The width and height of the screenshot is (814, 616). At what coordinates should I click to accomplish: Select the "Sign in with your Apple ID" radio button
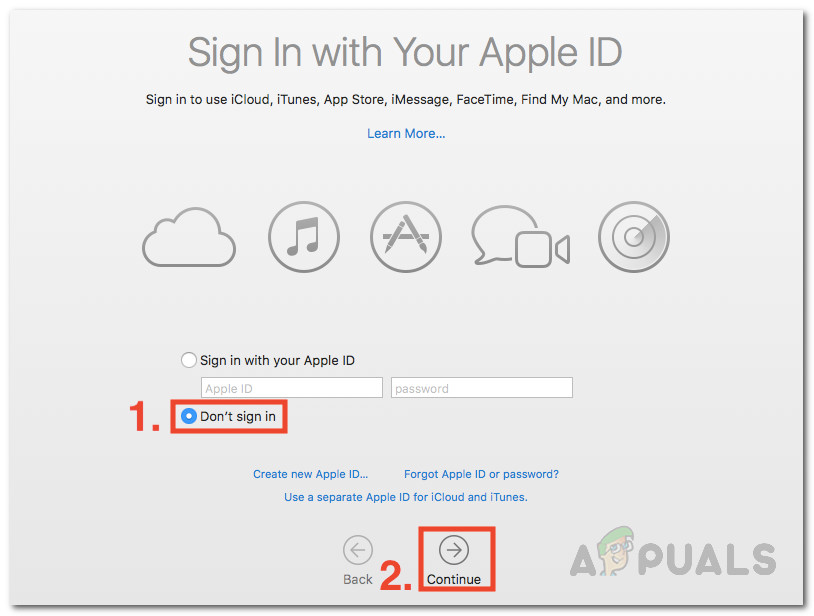point(188,360)
